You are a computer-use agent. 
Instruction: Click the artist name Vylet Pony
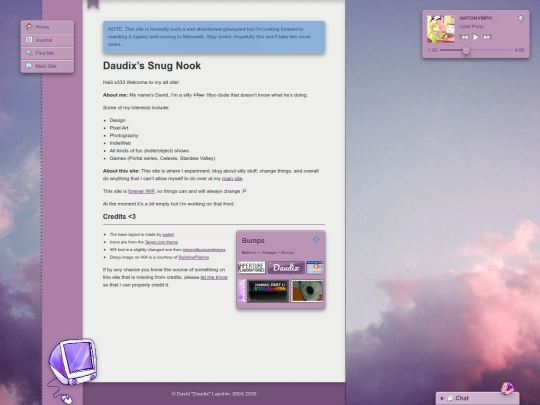coord(471,27)
